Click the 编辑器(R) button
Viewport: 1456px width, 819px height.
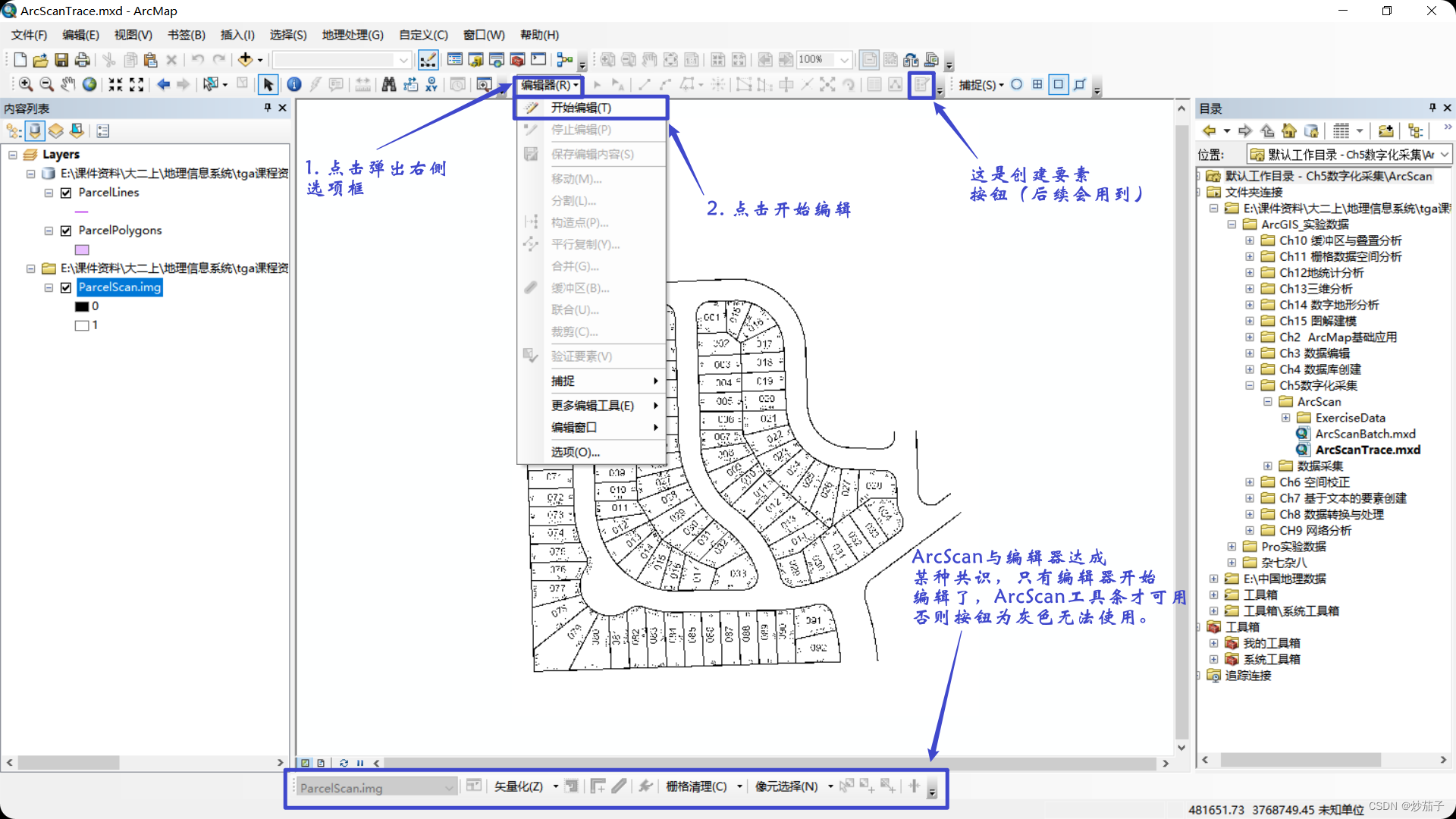pyautogui.click(x=549, y=85)
